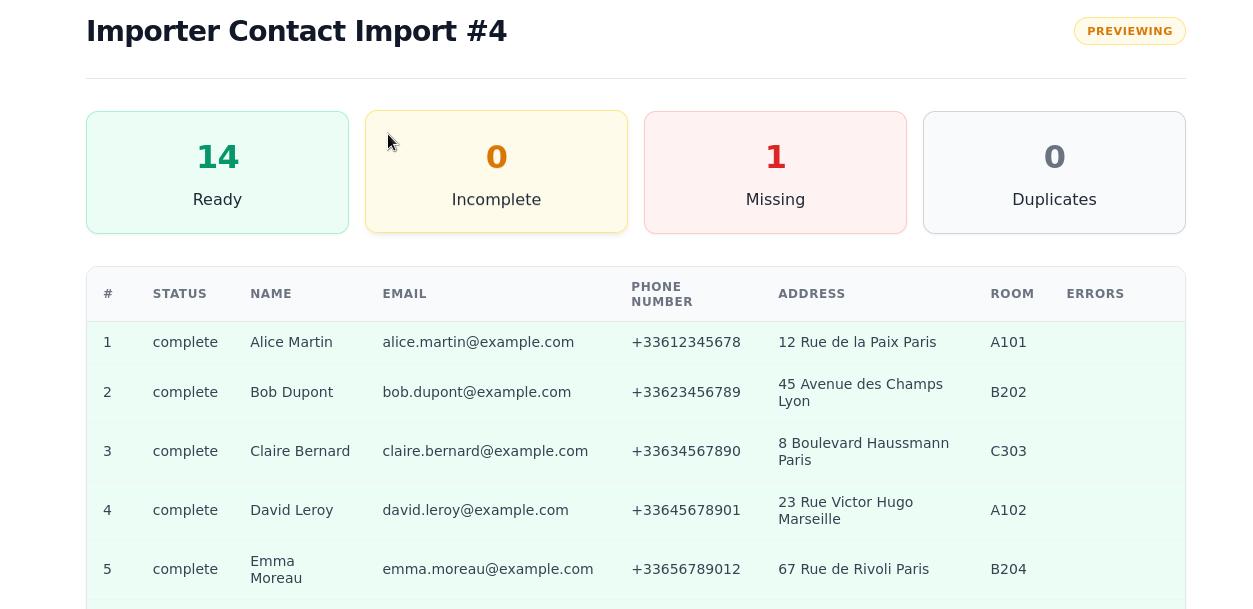Click alice.martin@example.com email cell
The width and height of the screenshot is (1253, 609).
[x=478, y=342]
